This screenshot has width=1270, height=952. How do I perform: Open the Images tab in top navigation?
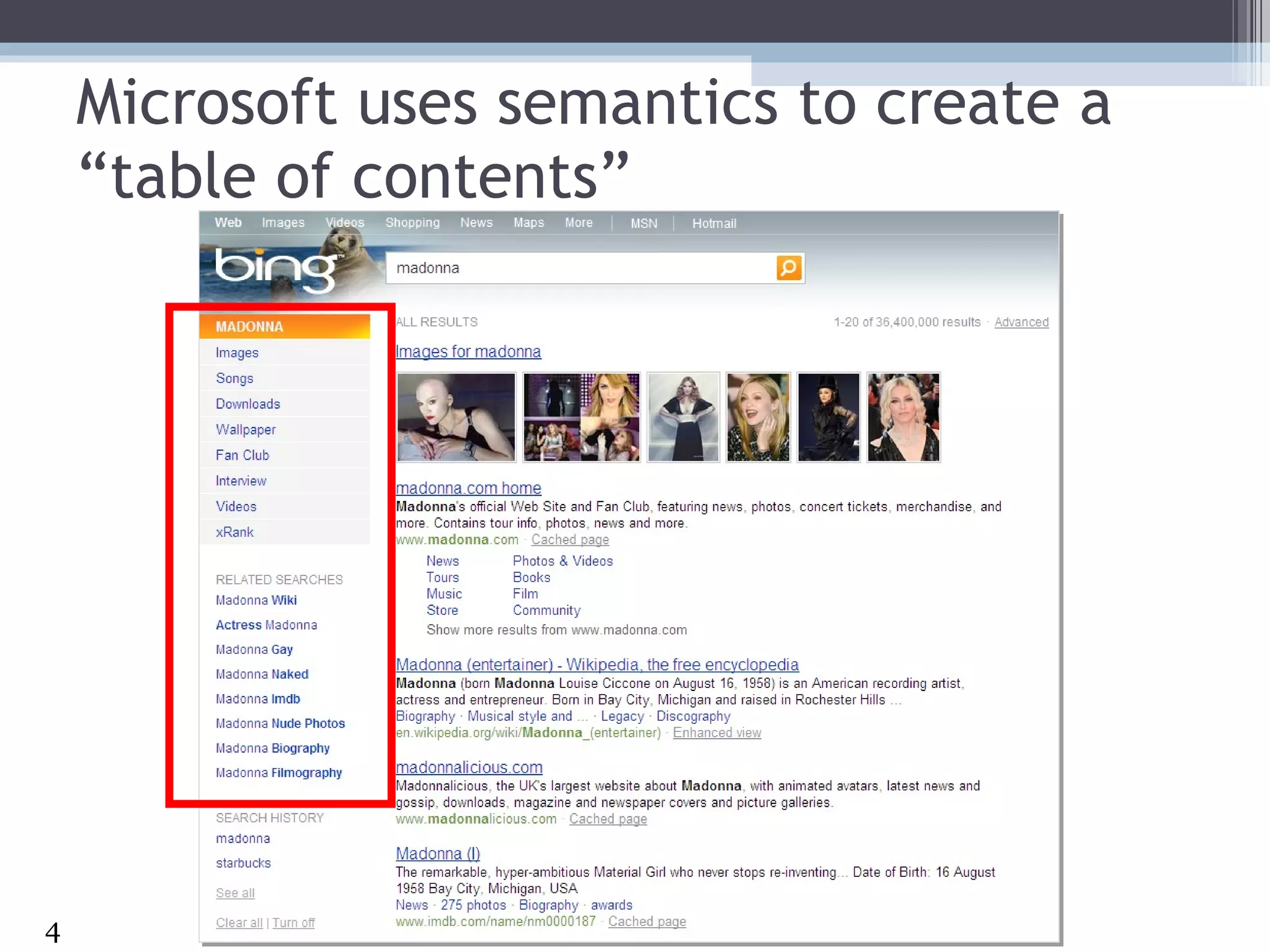point(283,223)
